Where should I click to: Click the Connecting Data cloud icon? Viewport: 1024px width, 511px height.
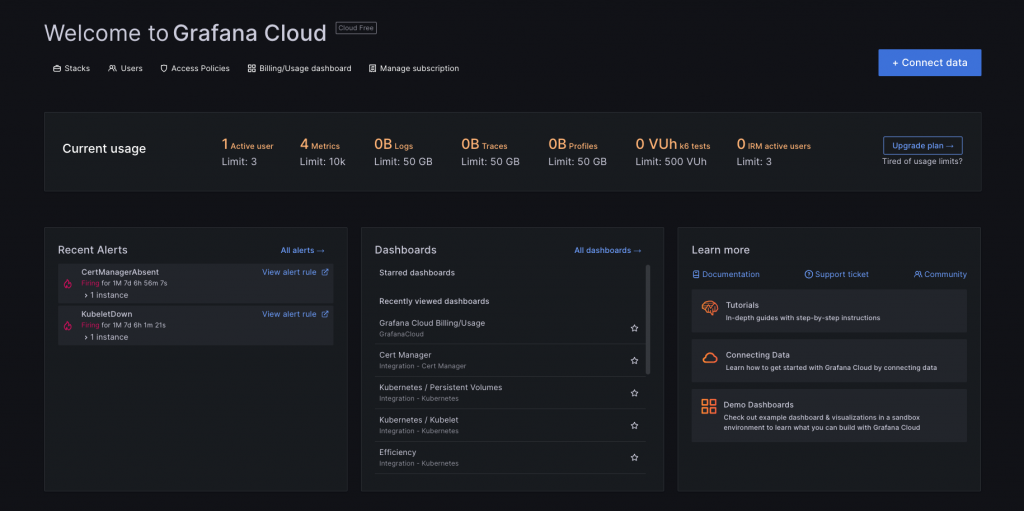tap(710, 358)
